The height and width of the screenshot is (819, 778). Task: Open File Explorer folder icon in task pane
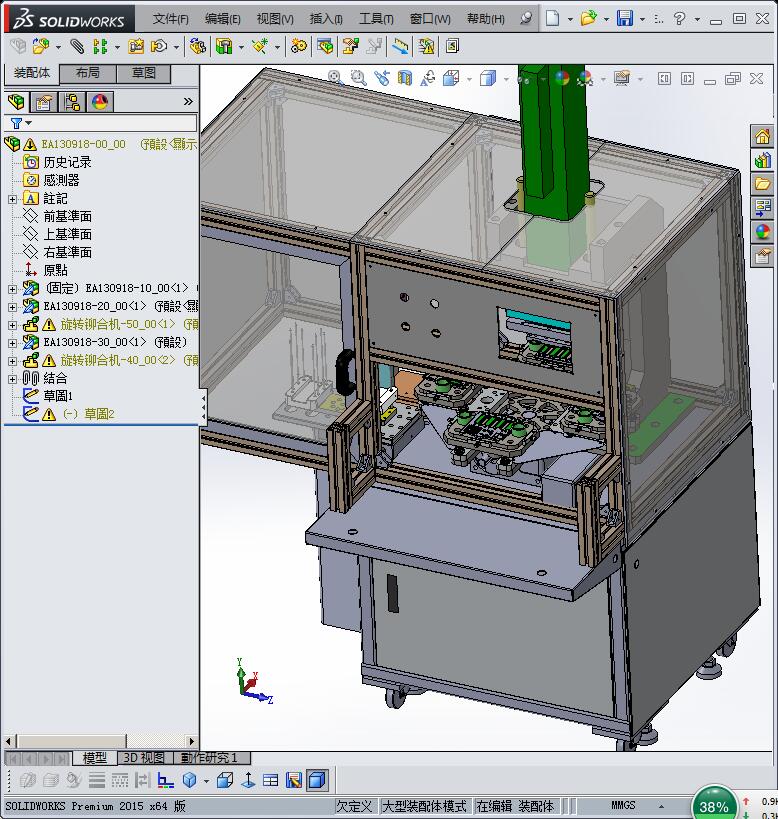(762, 184)
